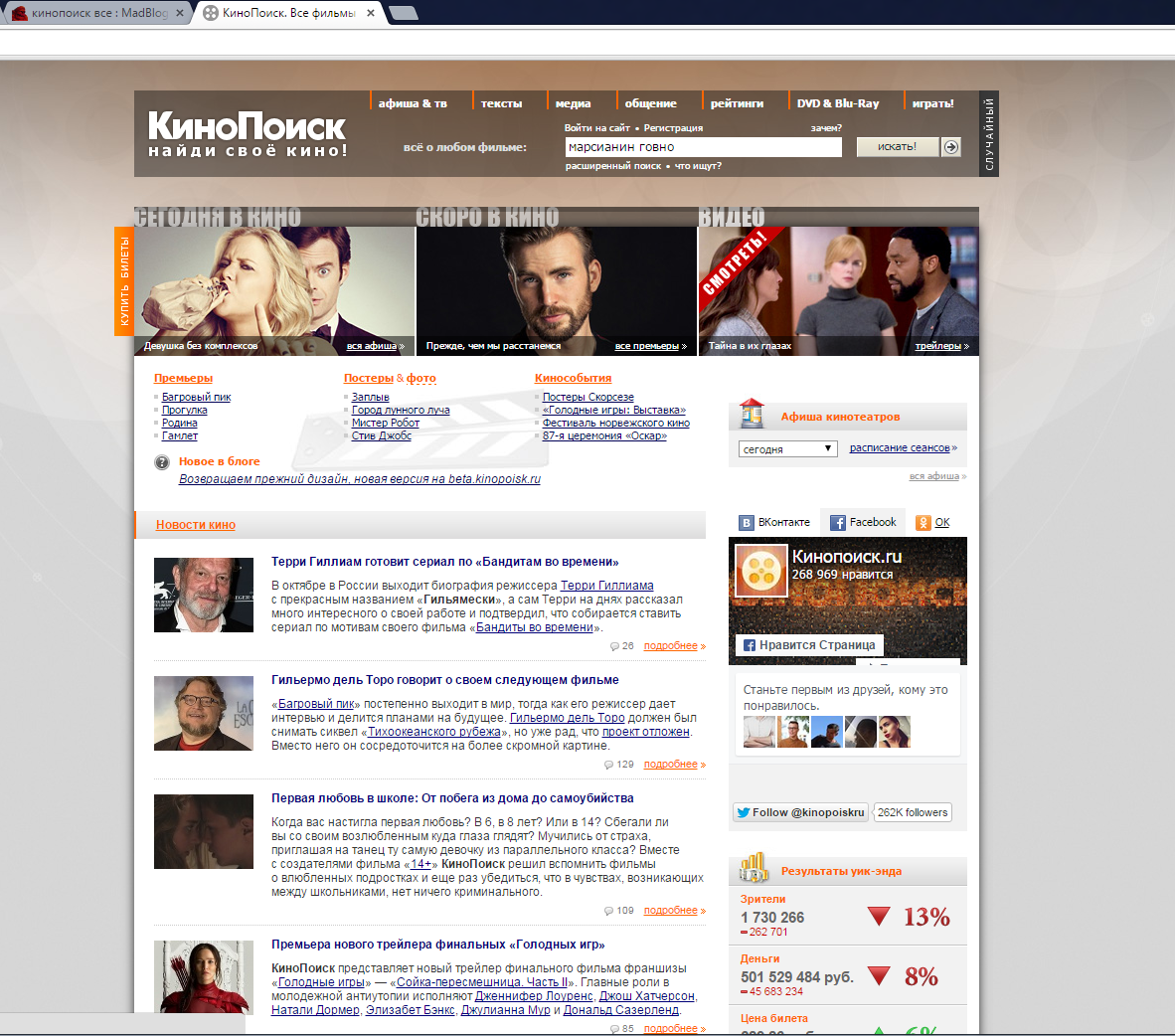Click the Twitter Follow @kinopoiskru button

[x=800, y=812]
